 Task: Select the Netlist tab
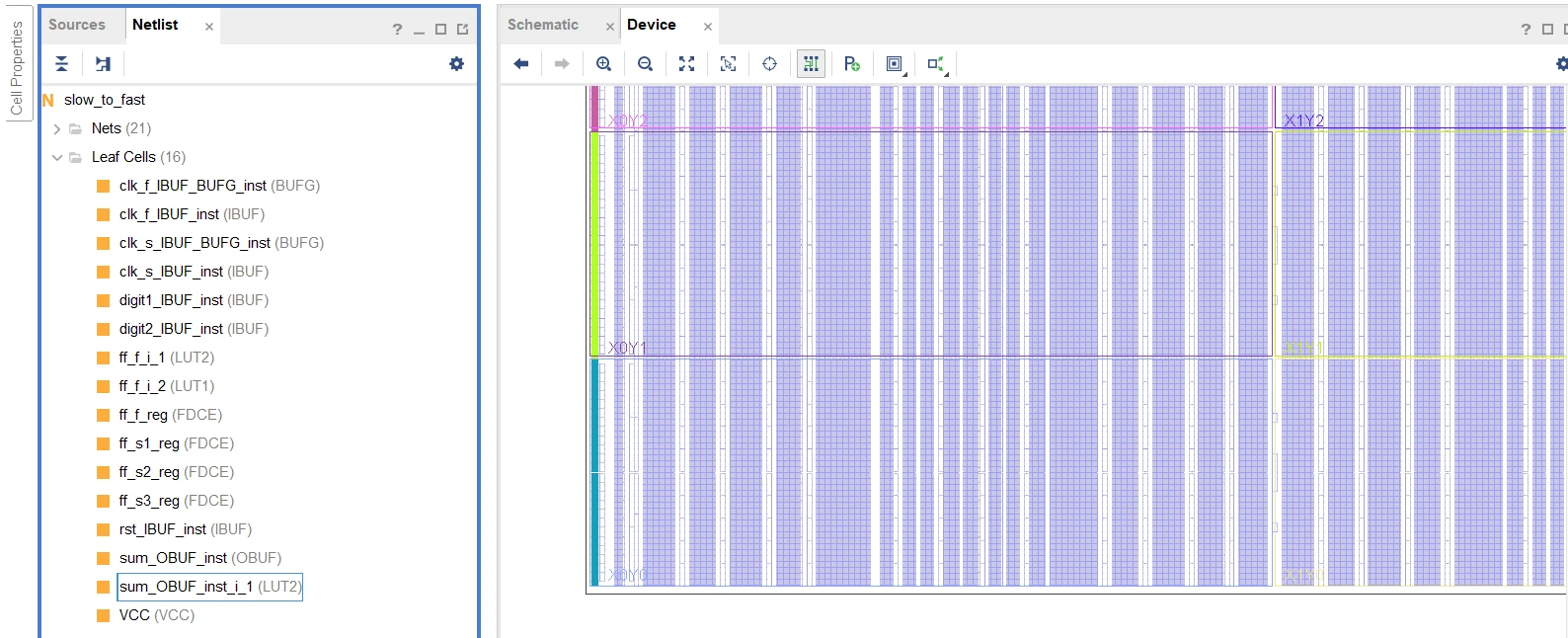click(x=155, y=25)
